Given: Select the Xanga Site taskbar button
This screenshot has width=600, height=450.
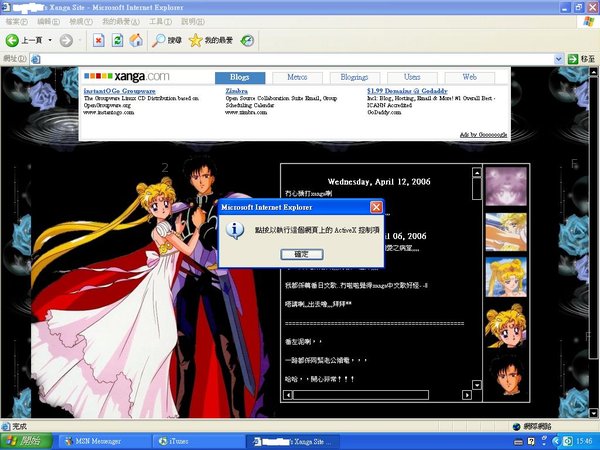Looking at the screenshot, I should (x=293, y=441).
